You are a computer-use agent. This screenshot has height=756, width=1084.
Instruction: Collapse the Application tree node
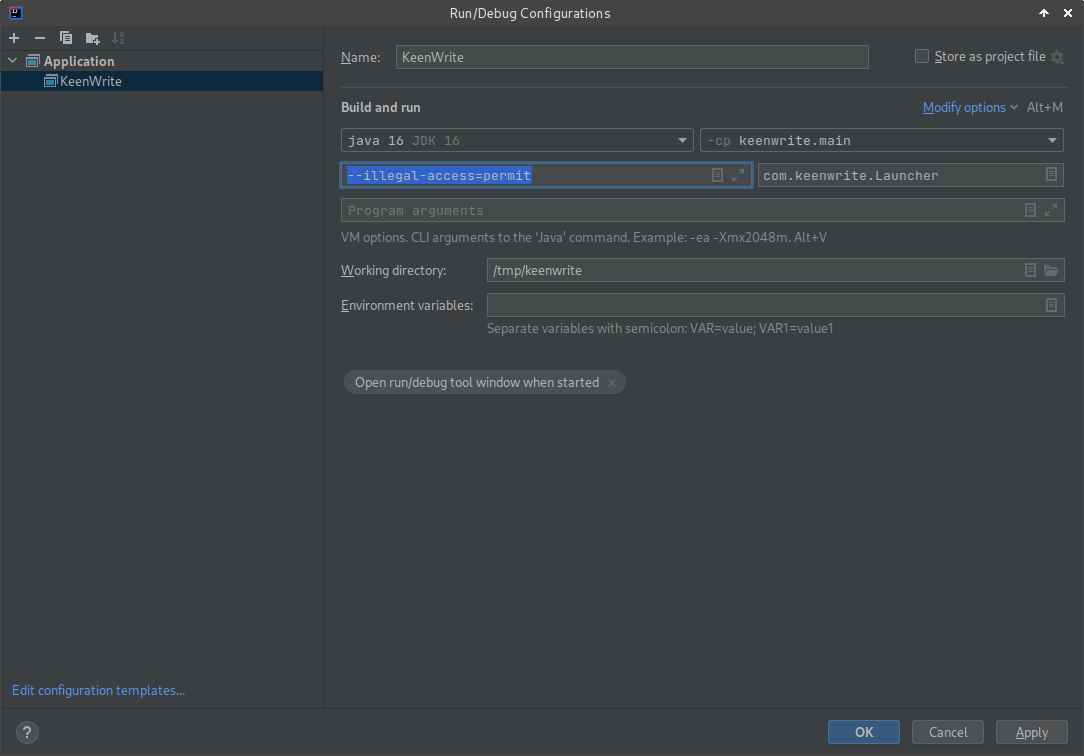click(13, 61)
